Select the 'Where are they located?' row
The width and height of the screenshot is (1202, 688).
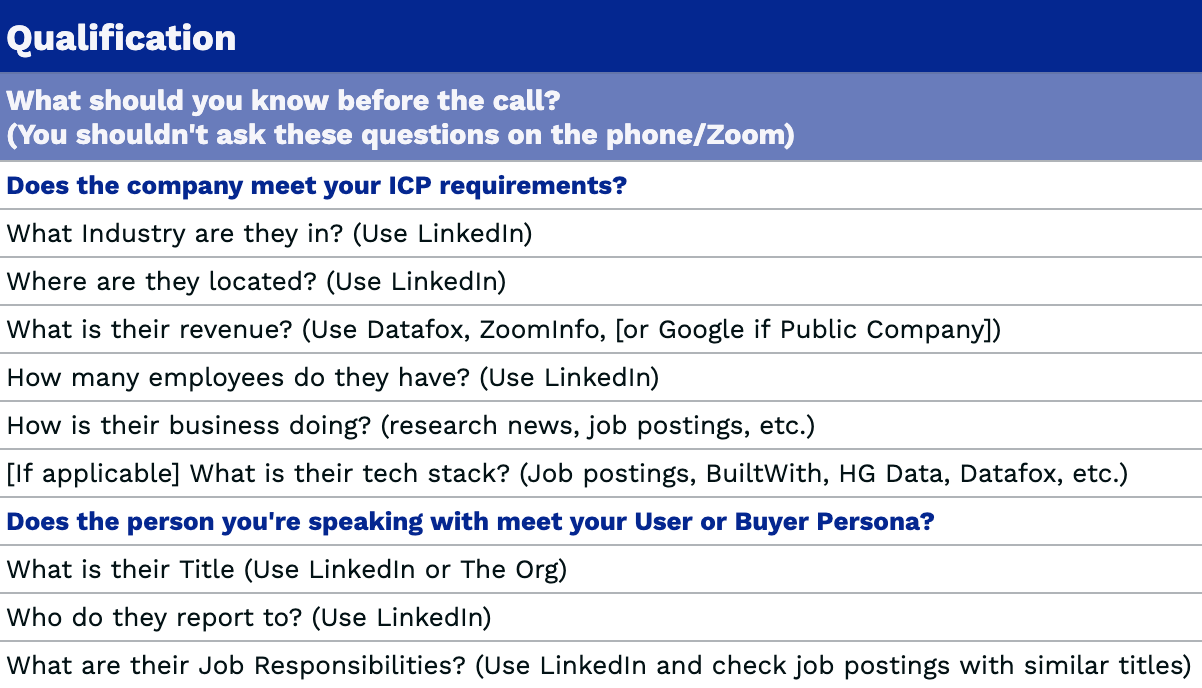[601, 282]
